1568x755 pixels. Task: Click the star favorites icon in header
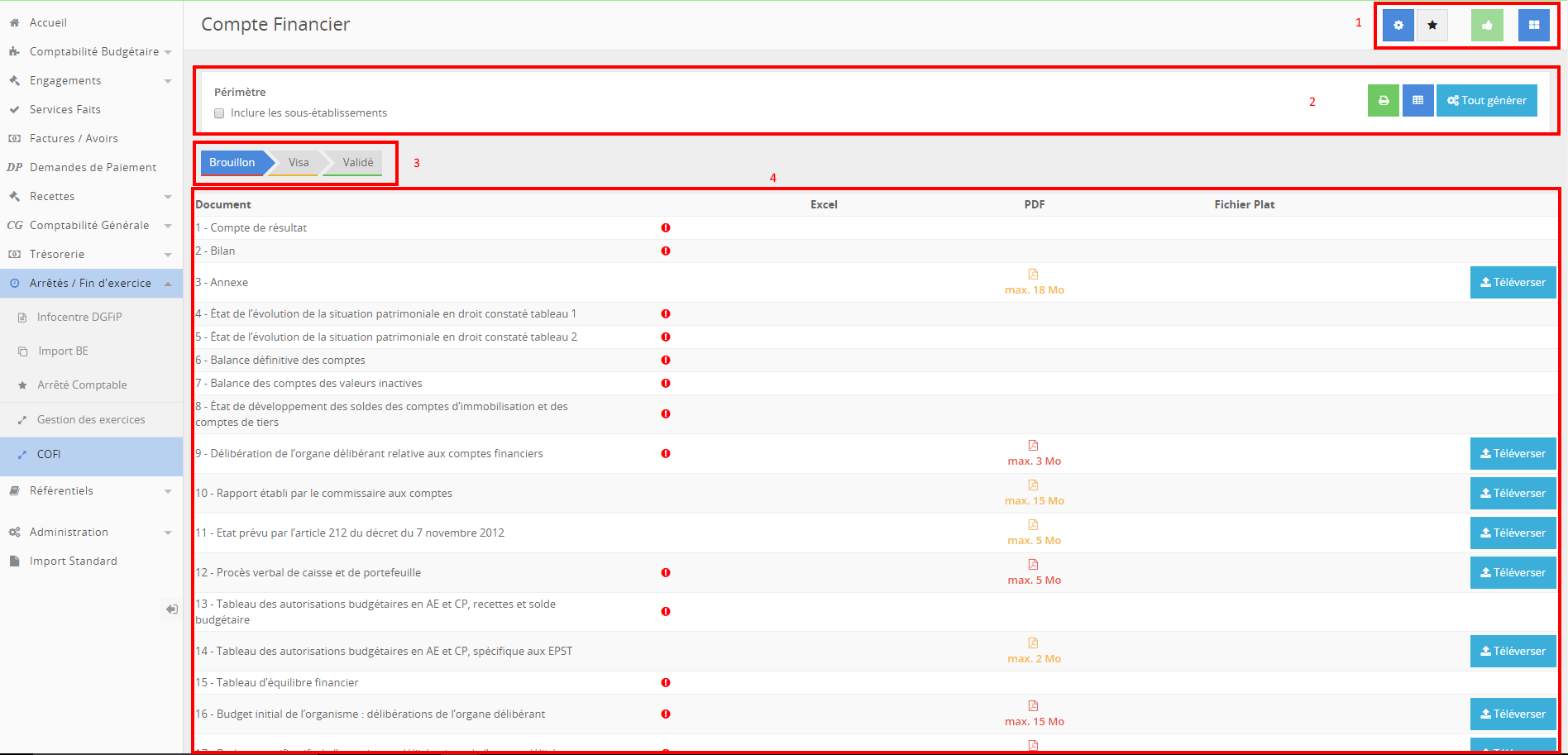[x=1432, y=25]
